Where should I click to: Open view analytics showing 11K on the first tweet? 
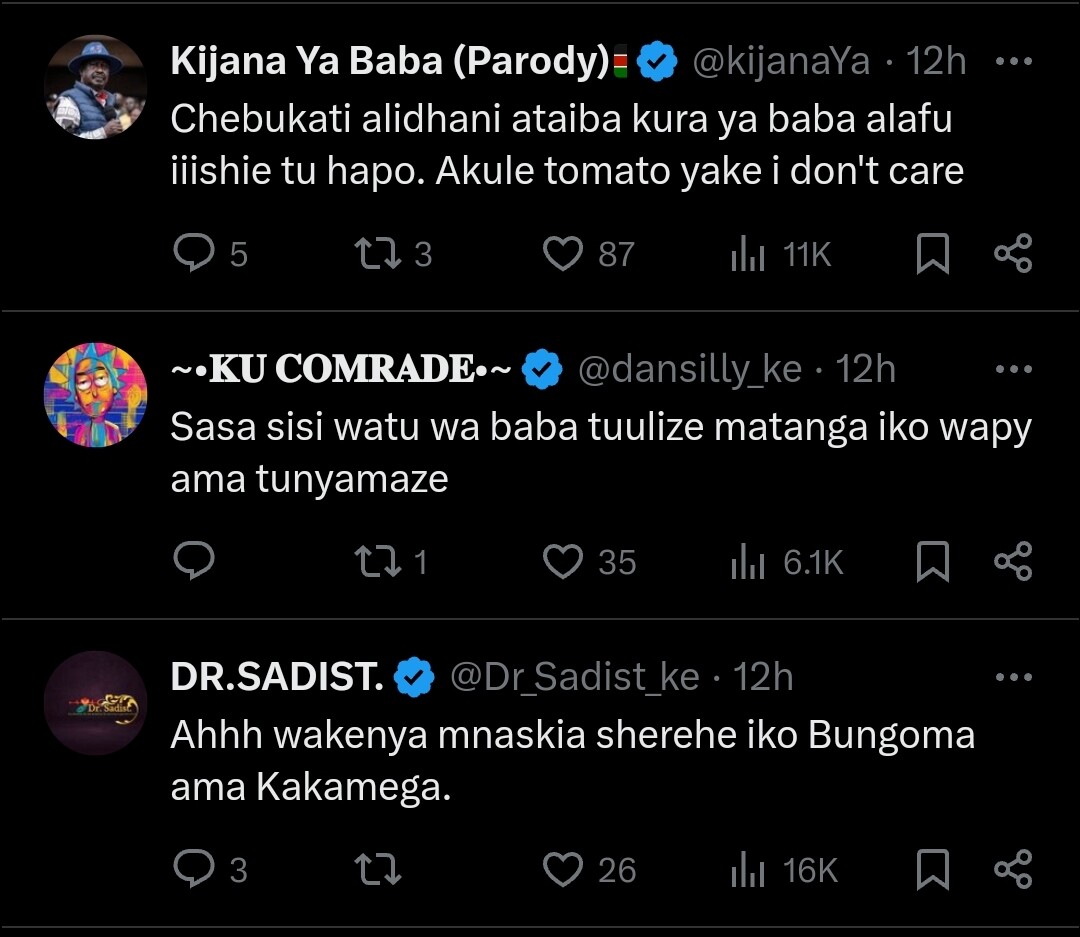click(749, 254)
